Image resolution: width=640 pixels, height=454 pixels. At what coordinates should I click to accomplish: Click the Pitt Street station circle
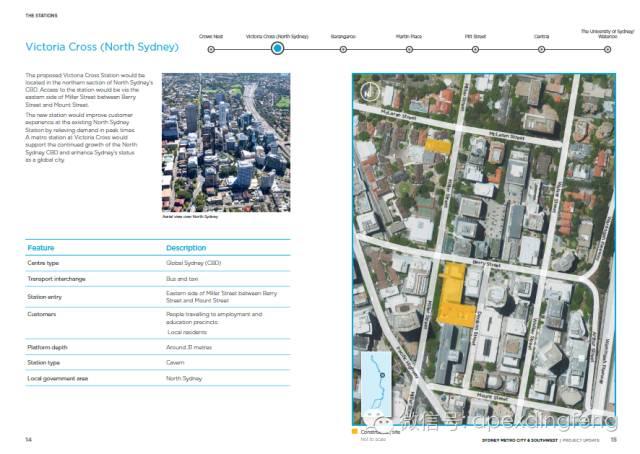[475, 47]
